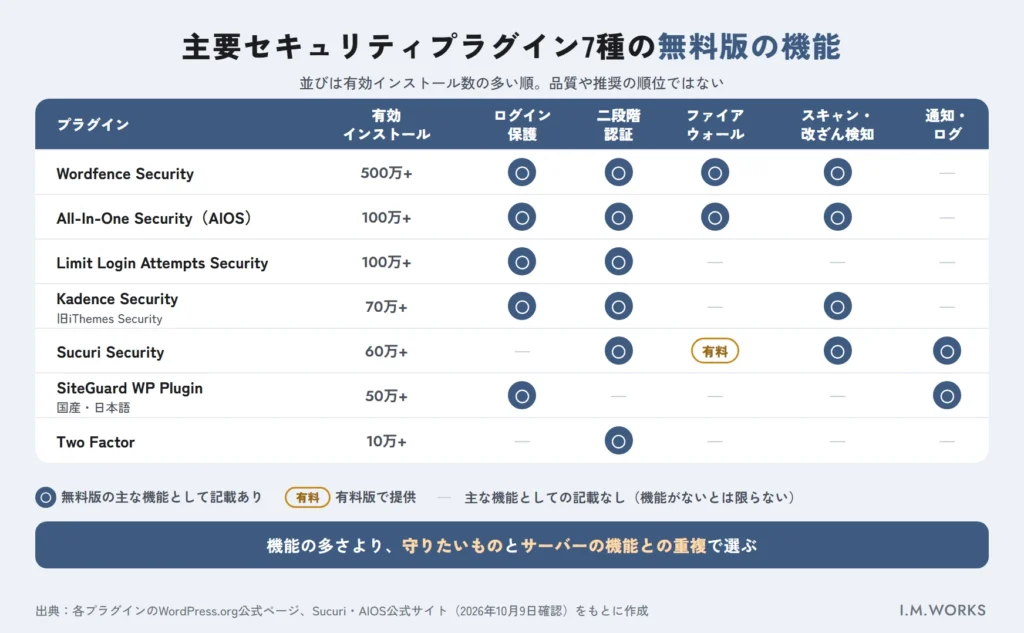Screen dimensions: 1024x633
Task: Click the 二段階認証 column header
Action: point(618,124)
